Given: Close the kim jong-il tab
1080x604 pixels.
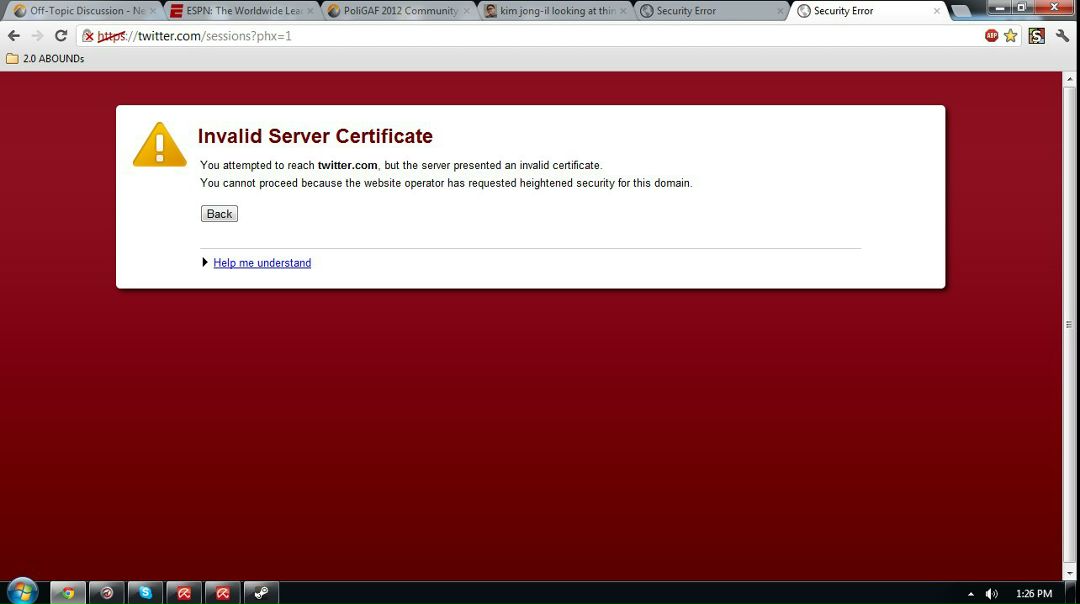Looking at the screenshot, I should 623,11.
